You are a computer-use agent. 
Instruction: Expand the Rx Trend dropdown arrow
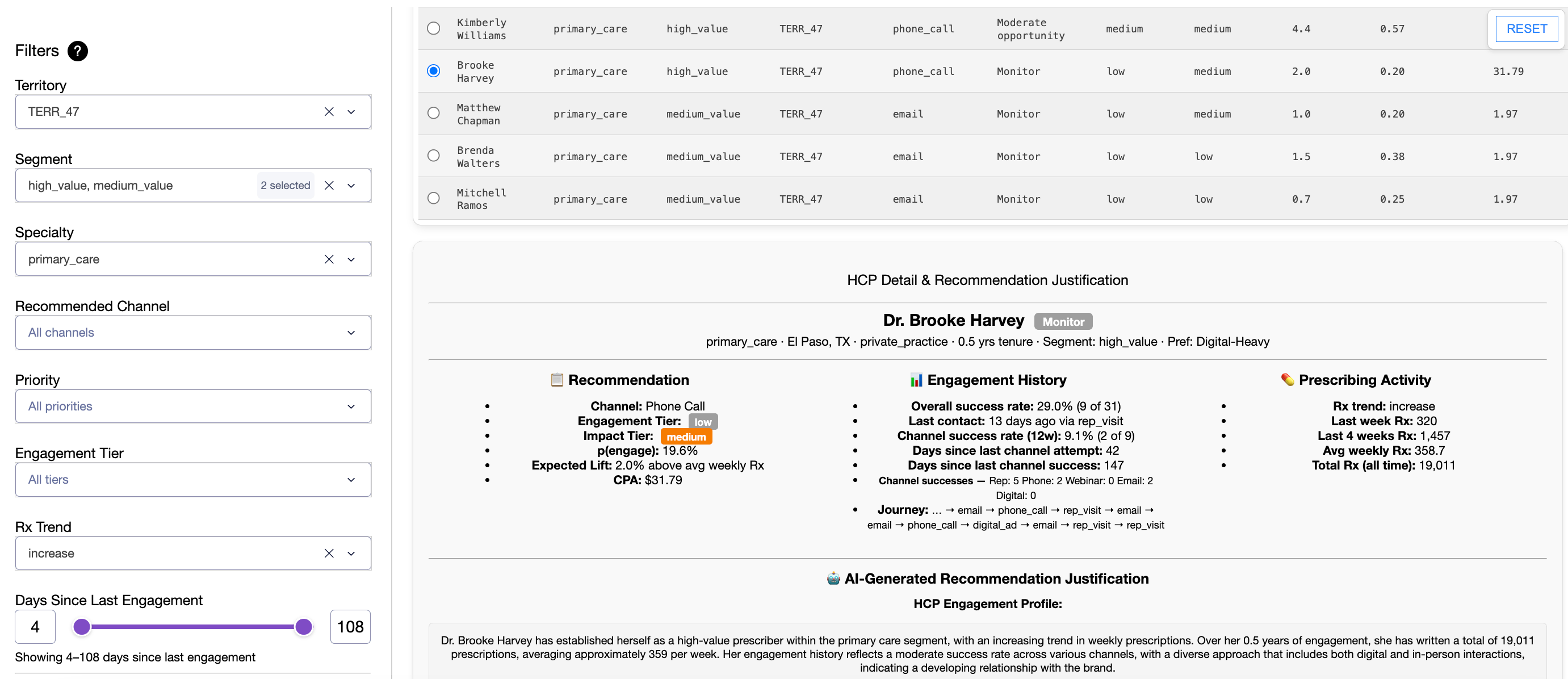click(x=351, y=553)
